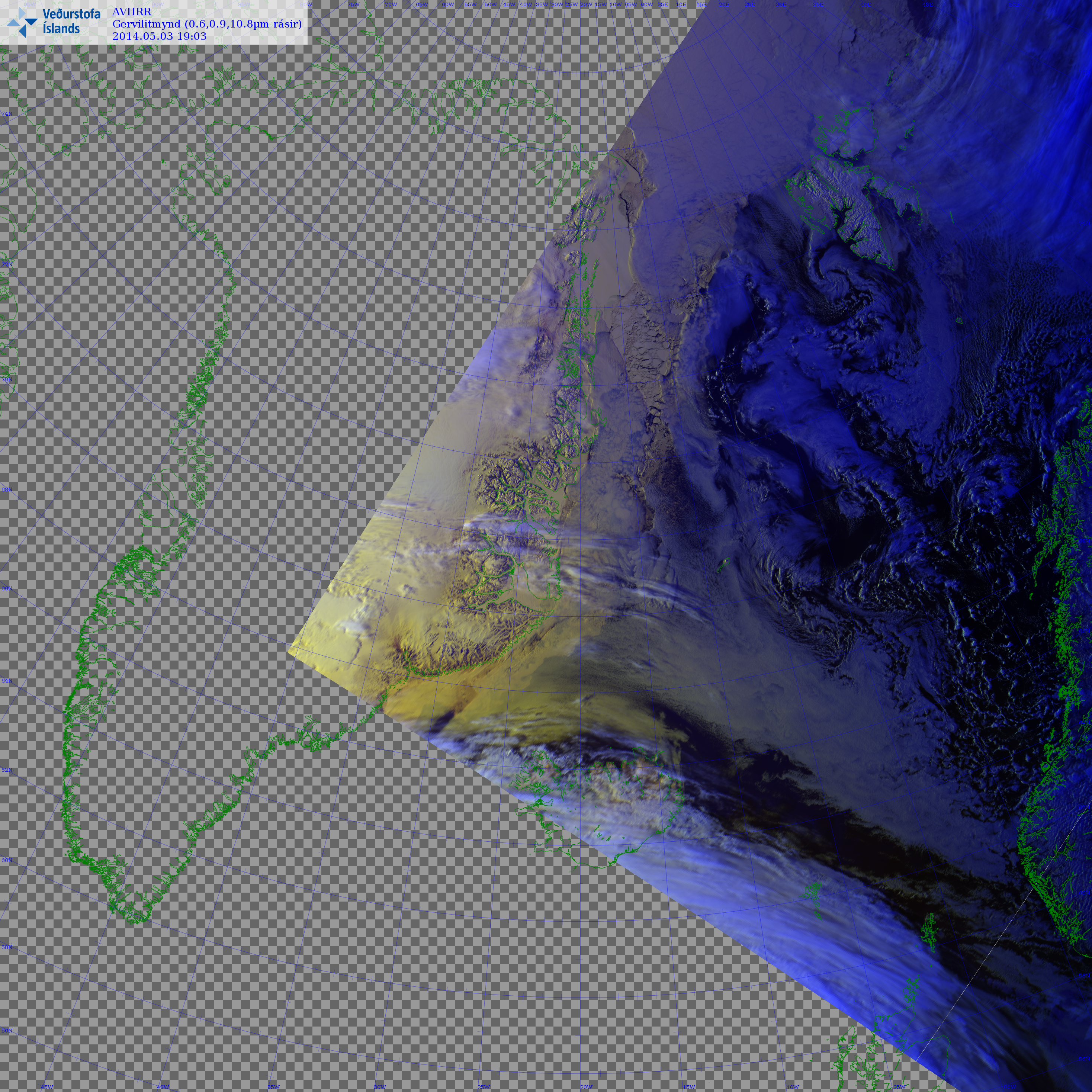
Task: Click the 2014.05.03 19:03 timestamp
Action: point(160,36)
